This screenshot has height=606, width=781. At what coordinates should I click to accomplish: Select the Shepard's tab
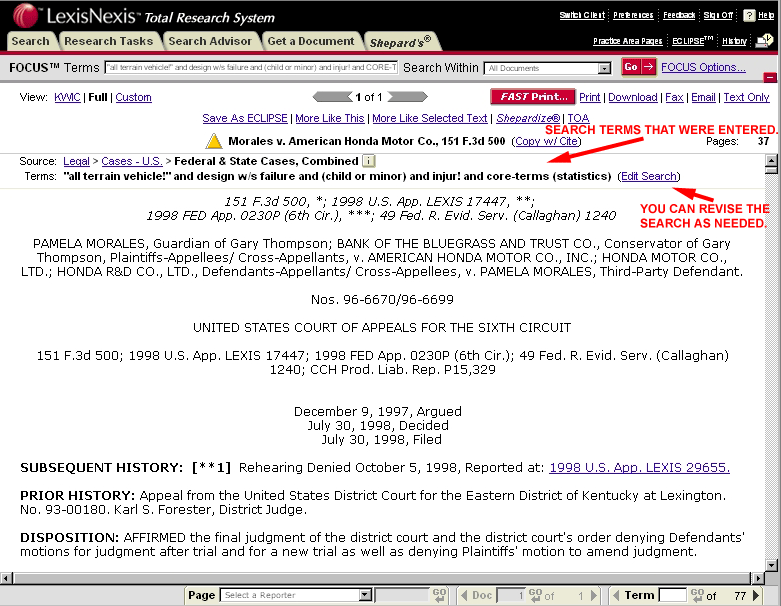pyautogui.click(x=400, y=41)
